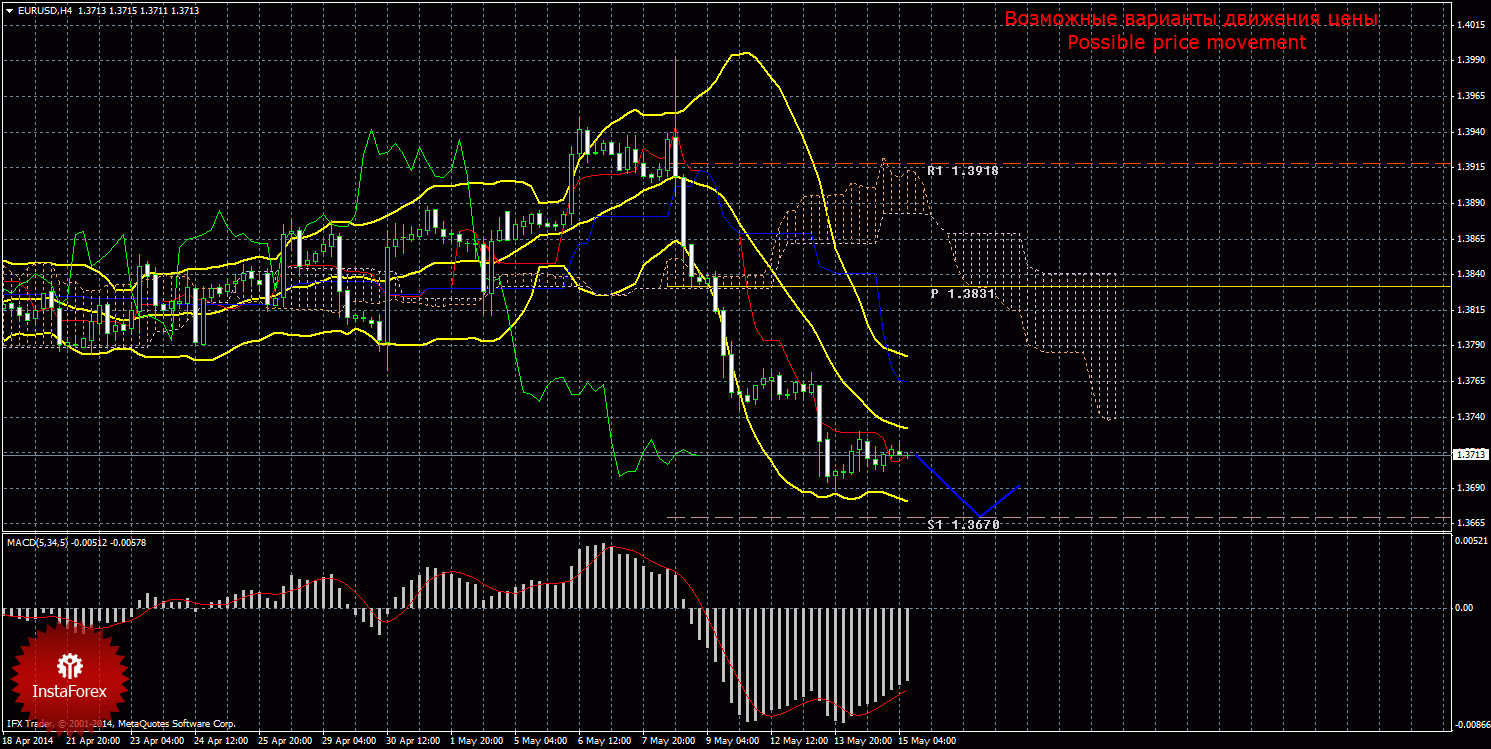The image size is (1491, 749).
Task: Click the MACD scale value 0.00
Action: pyautogui.click(x=1463, y=607)
